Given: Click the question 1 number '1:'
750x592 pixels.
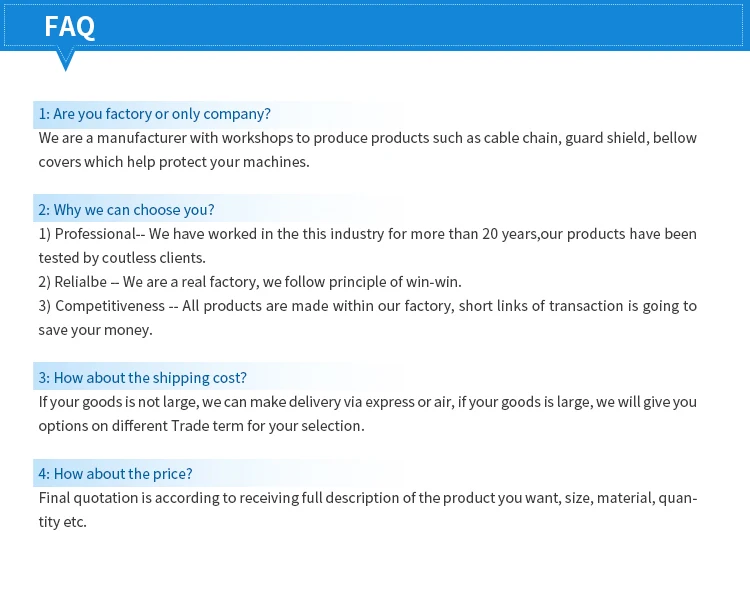Looking at the screenshot, I should 44,114.
